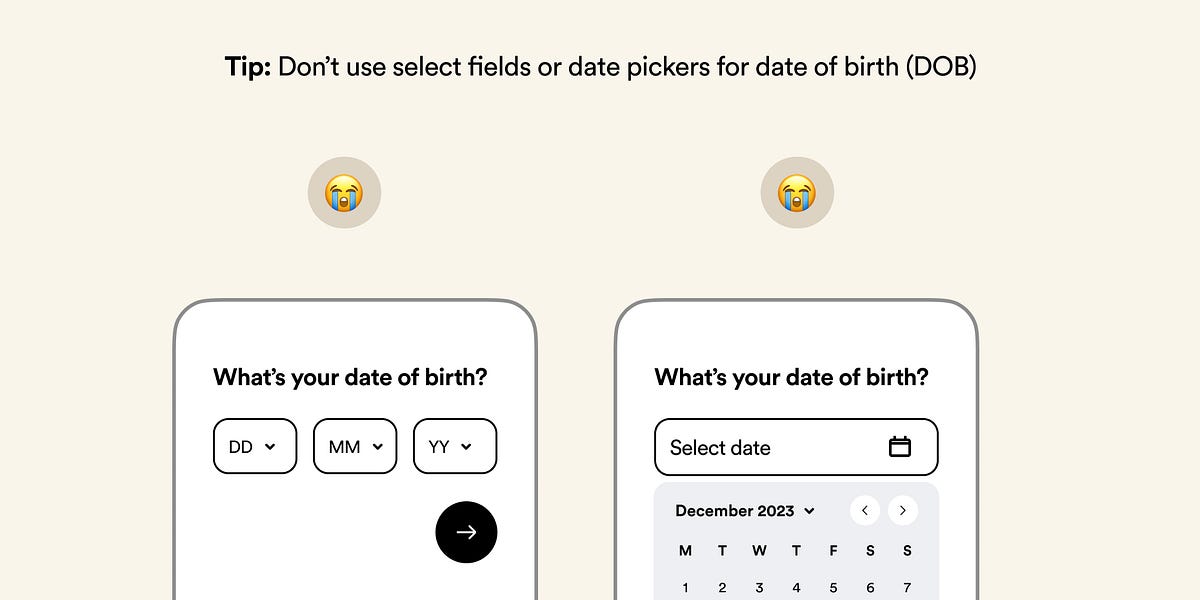Click the What's your date of birth label
This screenshot has width=1200, height=600.
tap(350, 377)
